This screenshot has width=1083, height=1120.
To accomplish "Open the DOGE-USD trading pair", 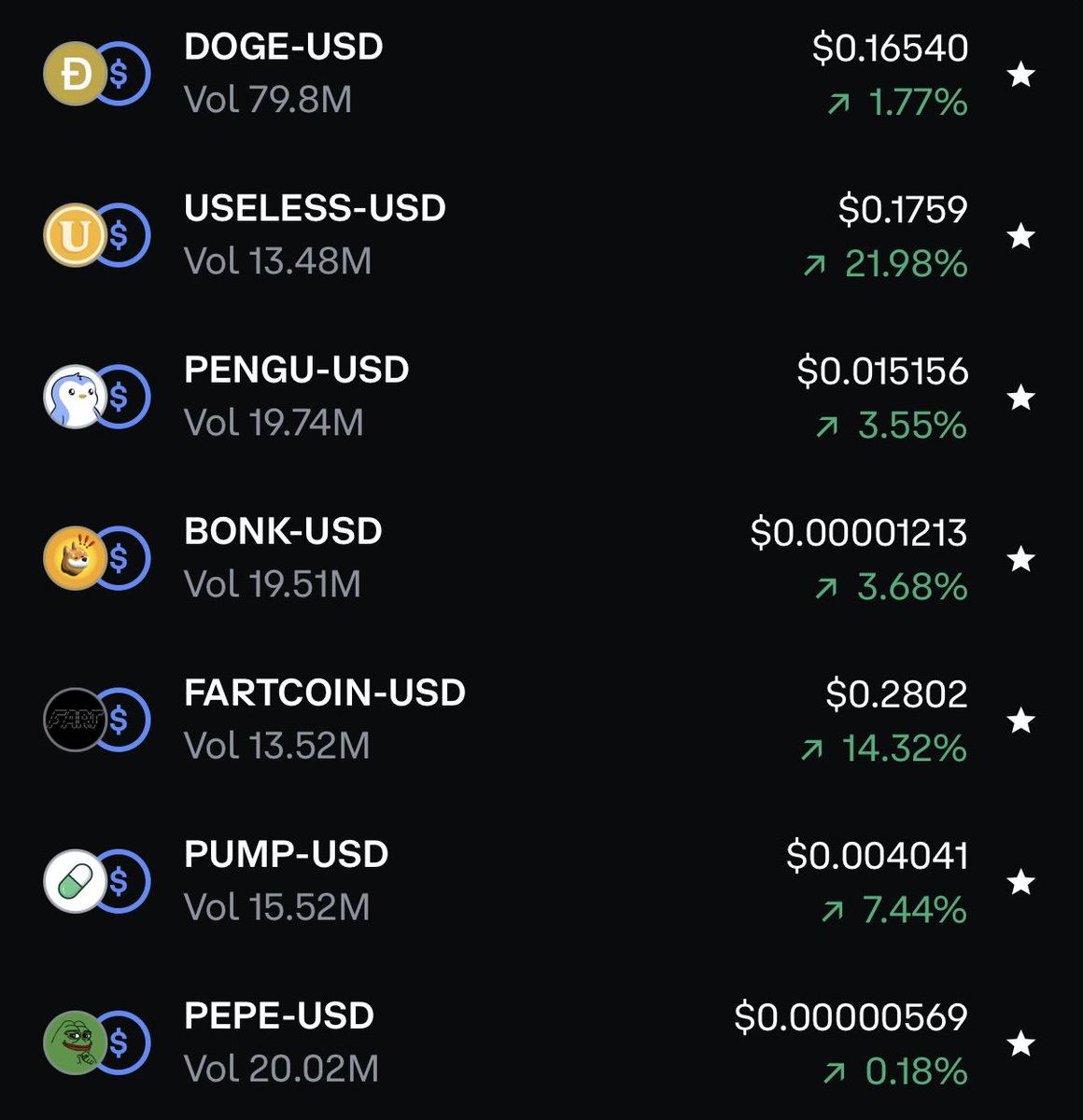I will tap(284, 47).
